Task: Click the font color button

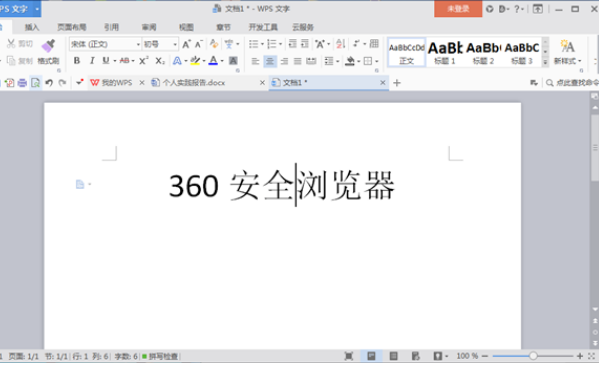Action: (x=213, y=60)
